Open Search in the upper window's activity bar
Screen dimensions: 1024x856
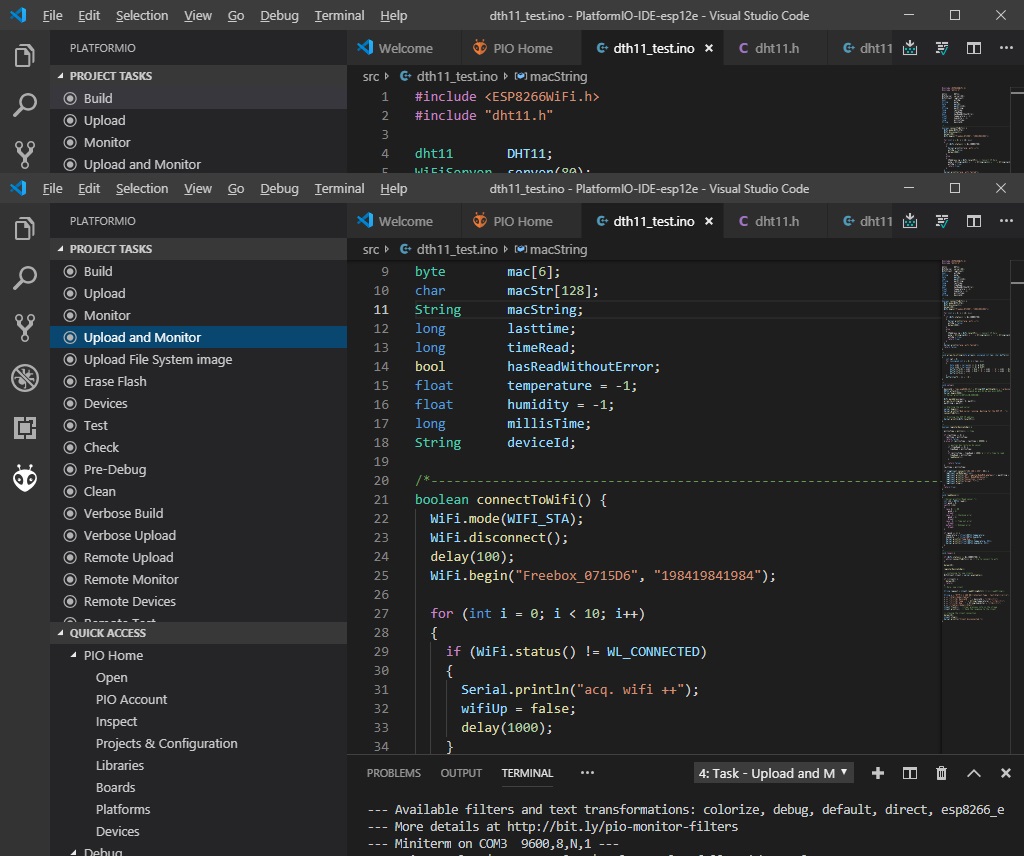(25, 104)
